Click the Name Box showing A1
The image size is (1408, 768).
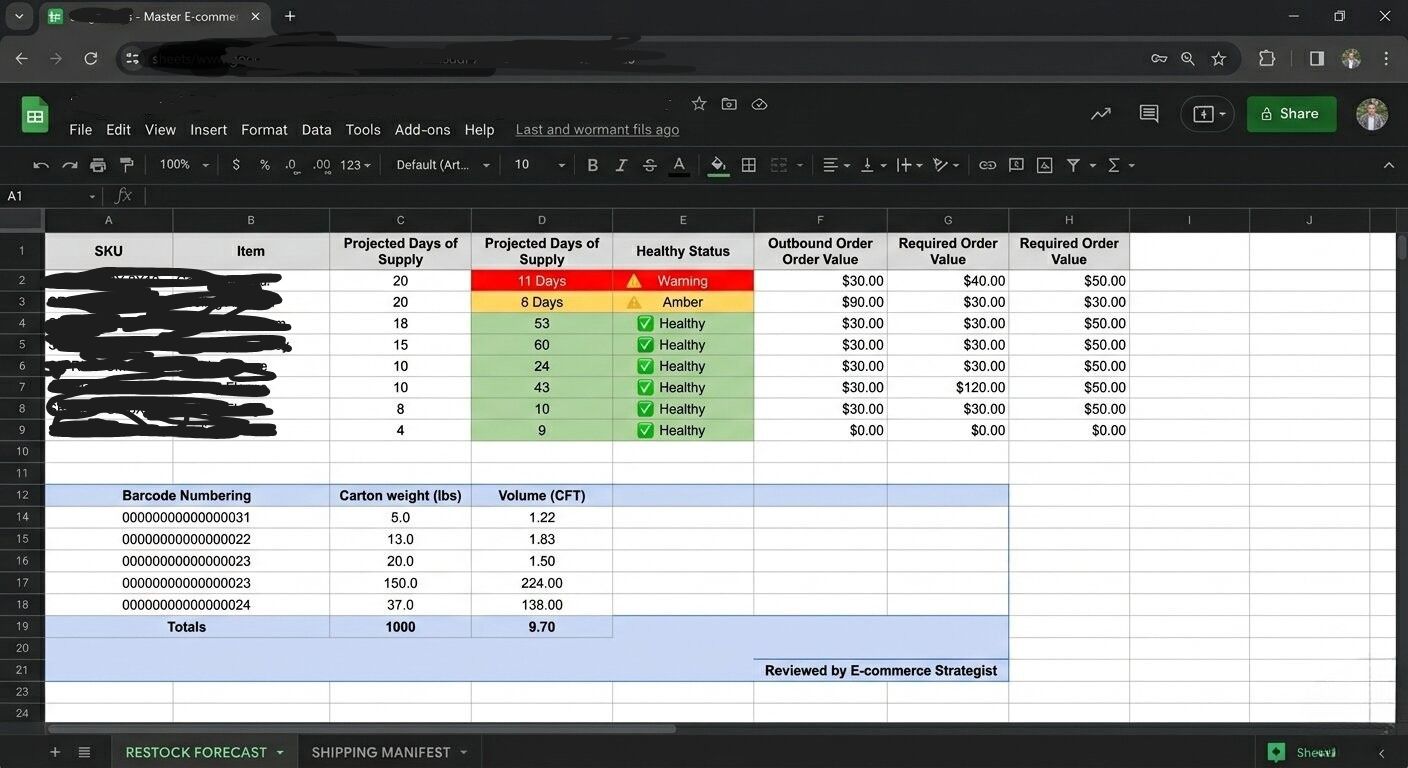click(50, 196)
